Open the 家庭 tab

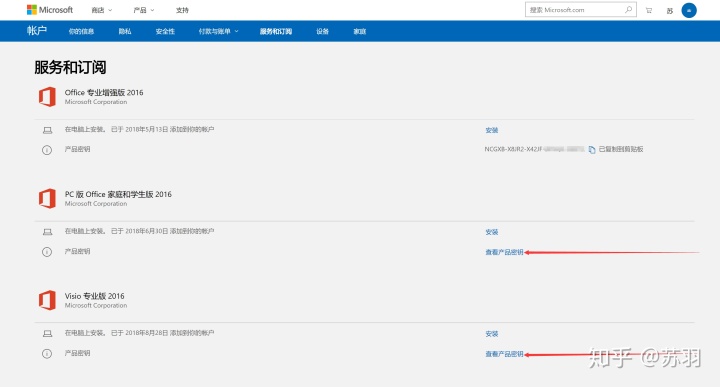pyautogui.click(x=360, y=31)
